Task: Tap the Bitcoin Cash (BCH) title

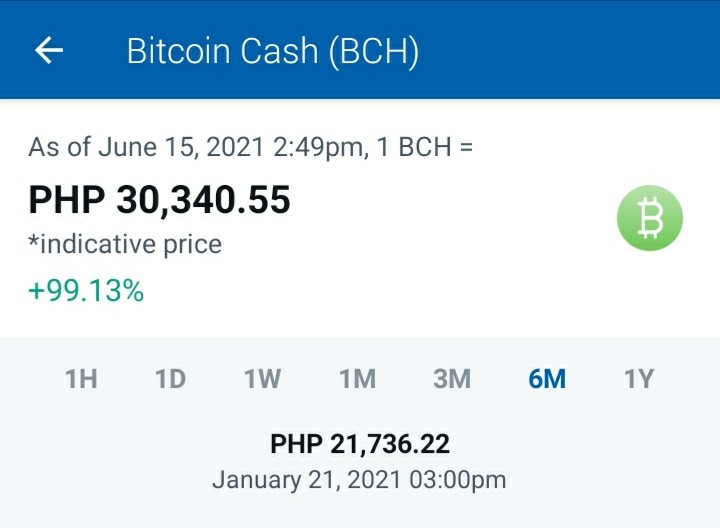Action: coord(273,51)
